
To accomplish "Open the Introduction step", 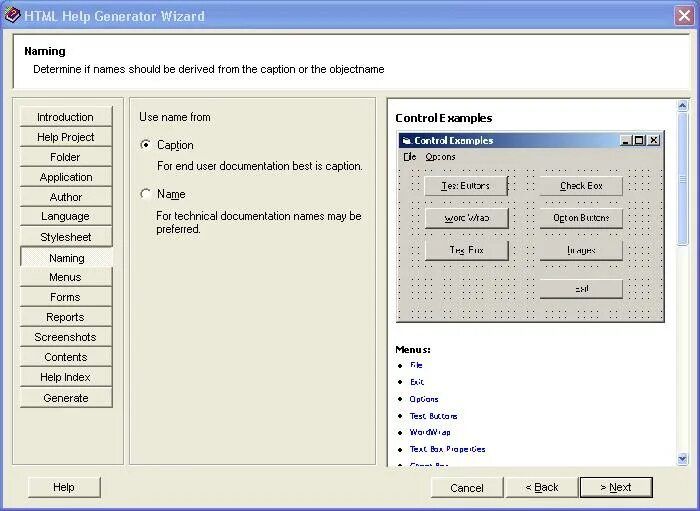I will coord(66,116).
